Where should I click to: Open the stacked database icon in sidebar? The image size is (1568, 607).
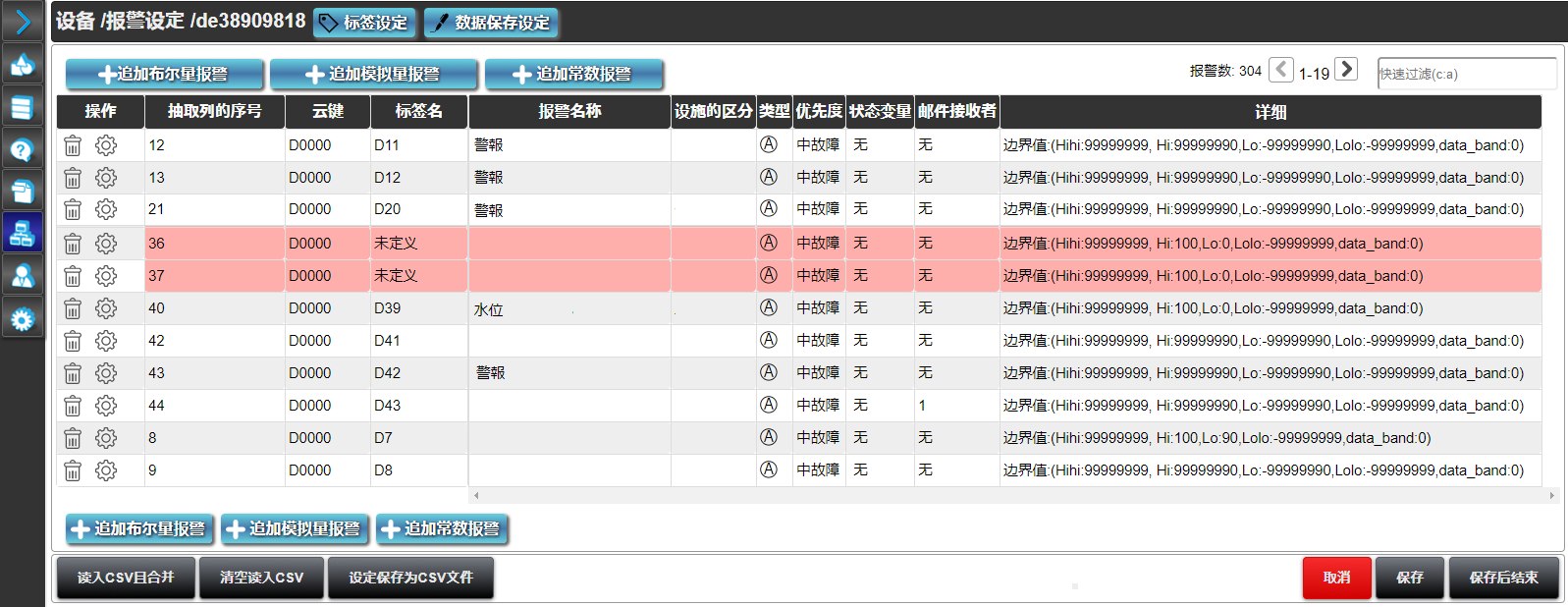pyautogui.click(x=23, y=107)
